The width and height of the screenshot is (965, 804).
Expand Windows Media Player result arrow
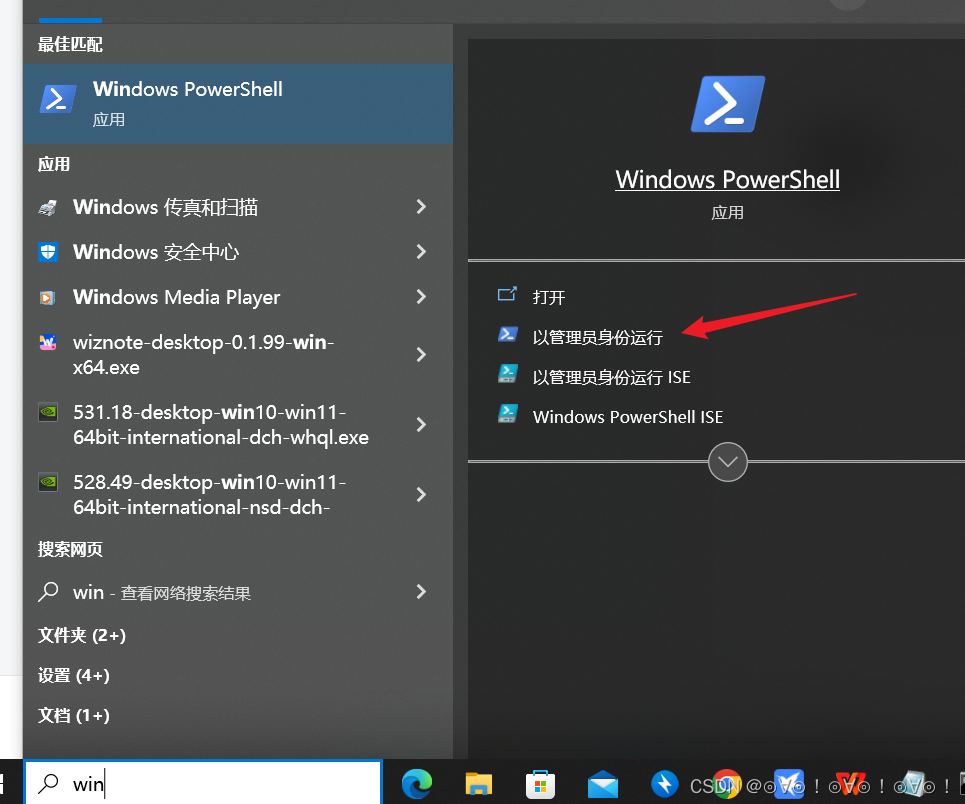421,297
